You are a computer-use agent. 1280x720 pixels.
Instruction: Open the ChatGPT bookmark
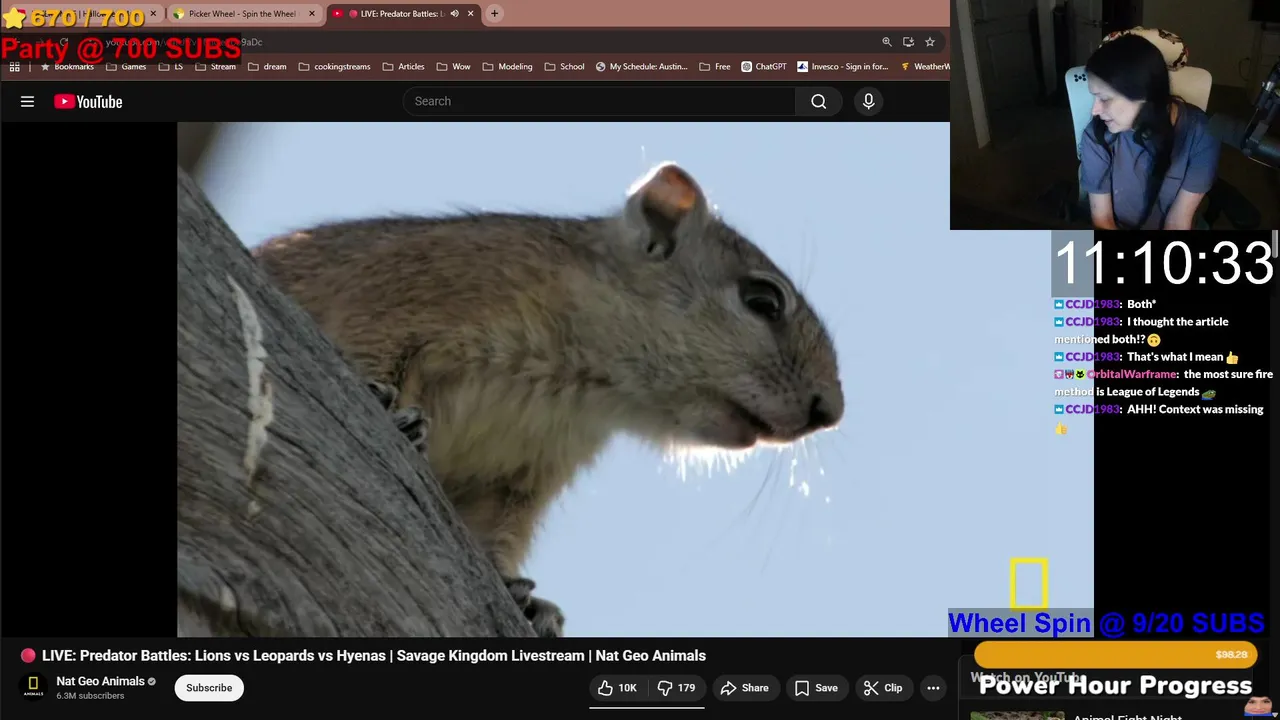coord(764,67)
